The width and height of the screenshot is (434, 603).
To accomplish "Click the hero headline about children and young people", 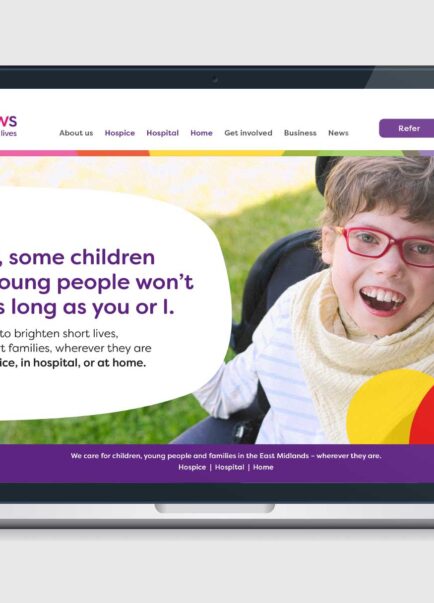I will point(96,283).
